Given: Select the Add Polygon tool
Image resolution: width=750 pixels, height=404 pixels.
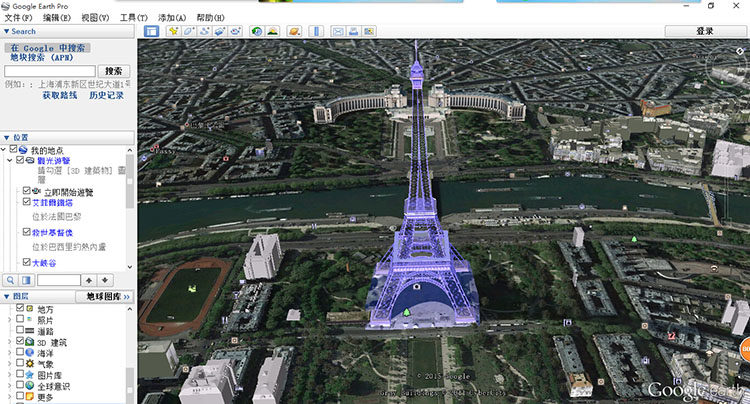Looking at the screenshot, I should coord(188,32).
